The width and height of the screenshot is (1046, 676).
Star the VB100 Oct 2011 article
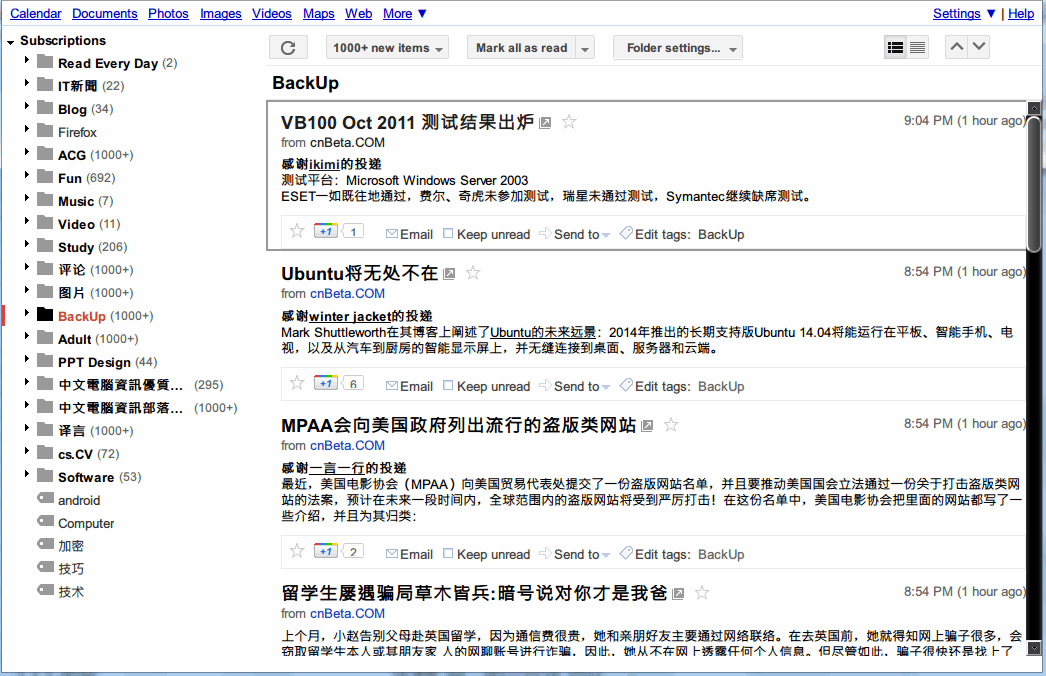point(568,121)
